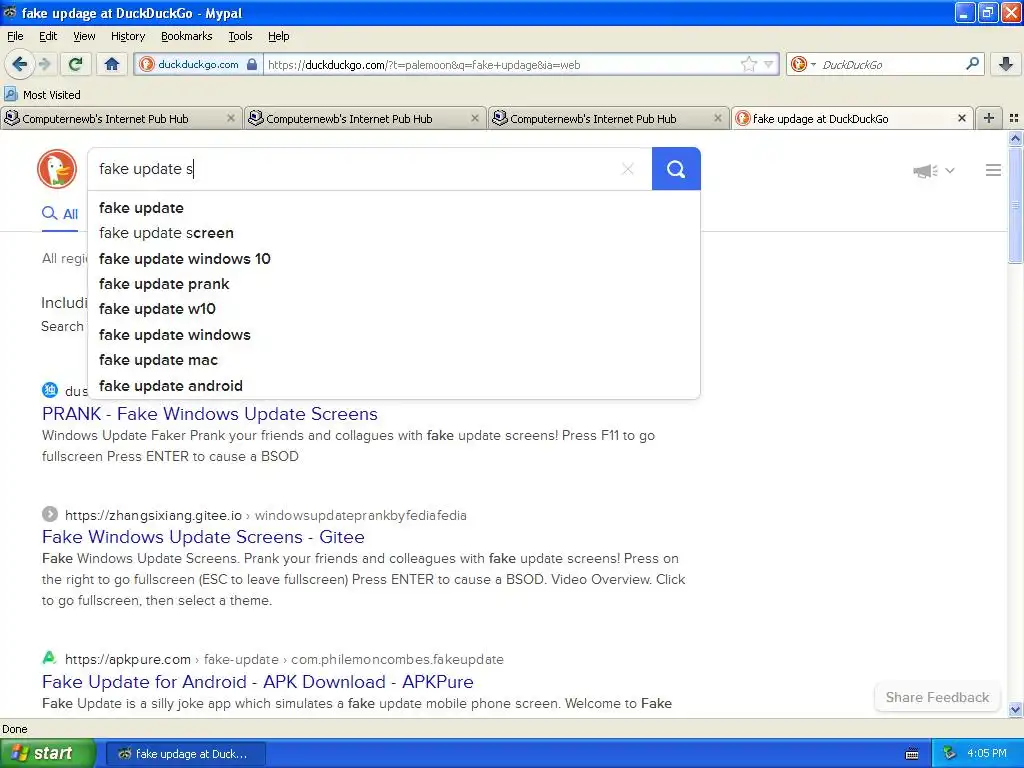Screen dimensions: 1024x768
Task: Open the Edit menu
Action: (x=48, y=36)
